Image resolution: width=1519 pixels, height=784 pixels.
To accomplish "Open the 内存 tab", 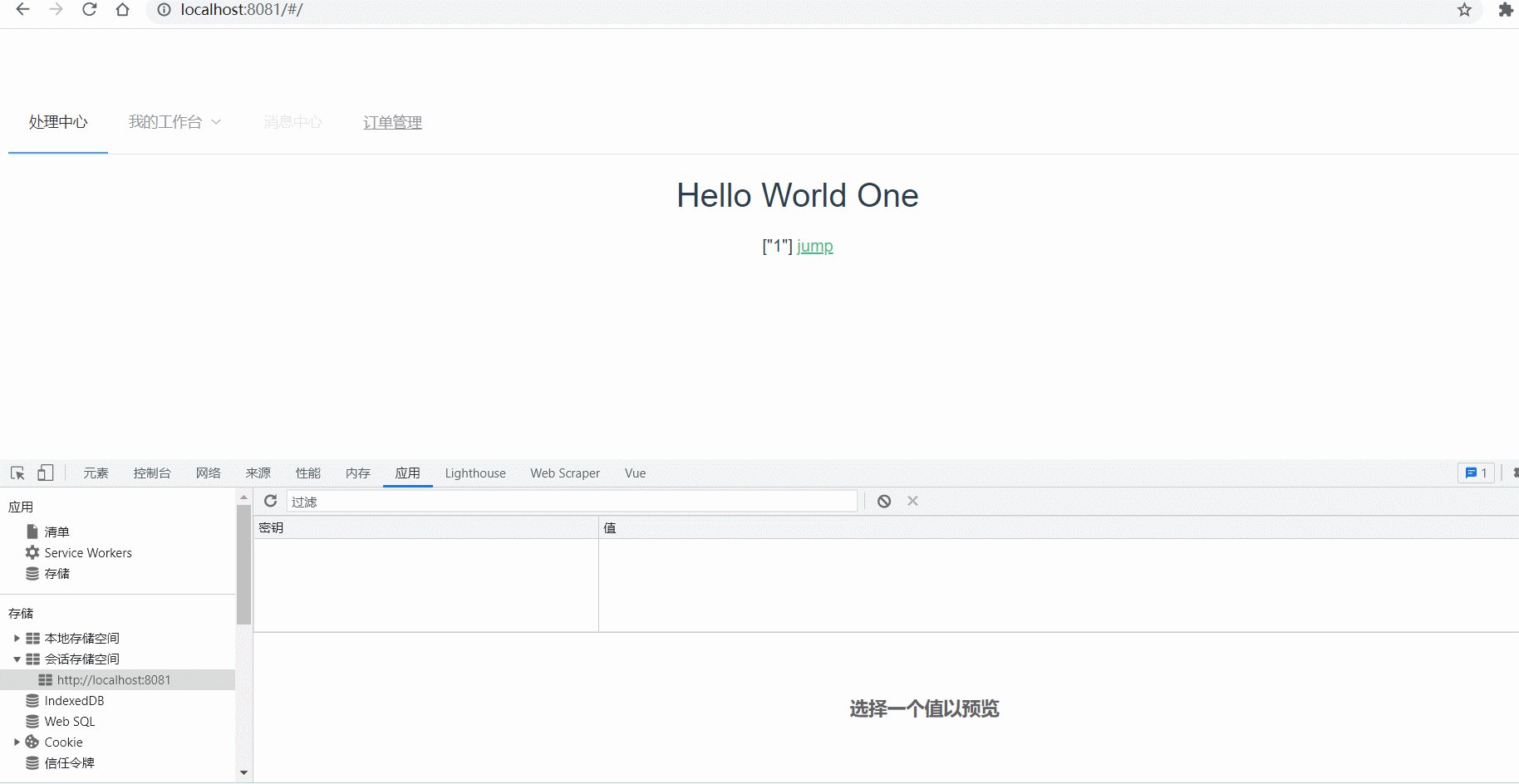I will pyautogui.click(x=358, y=473).
